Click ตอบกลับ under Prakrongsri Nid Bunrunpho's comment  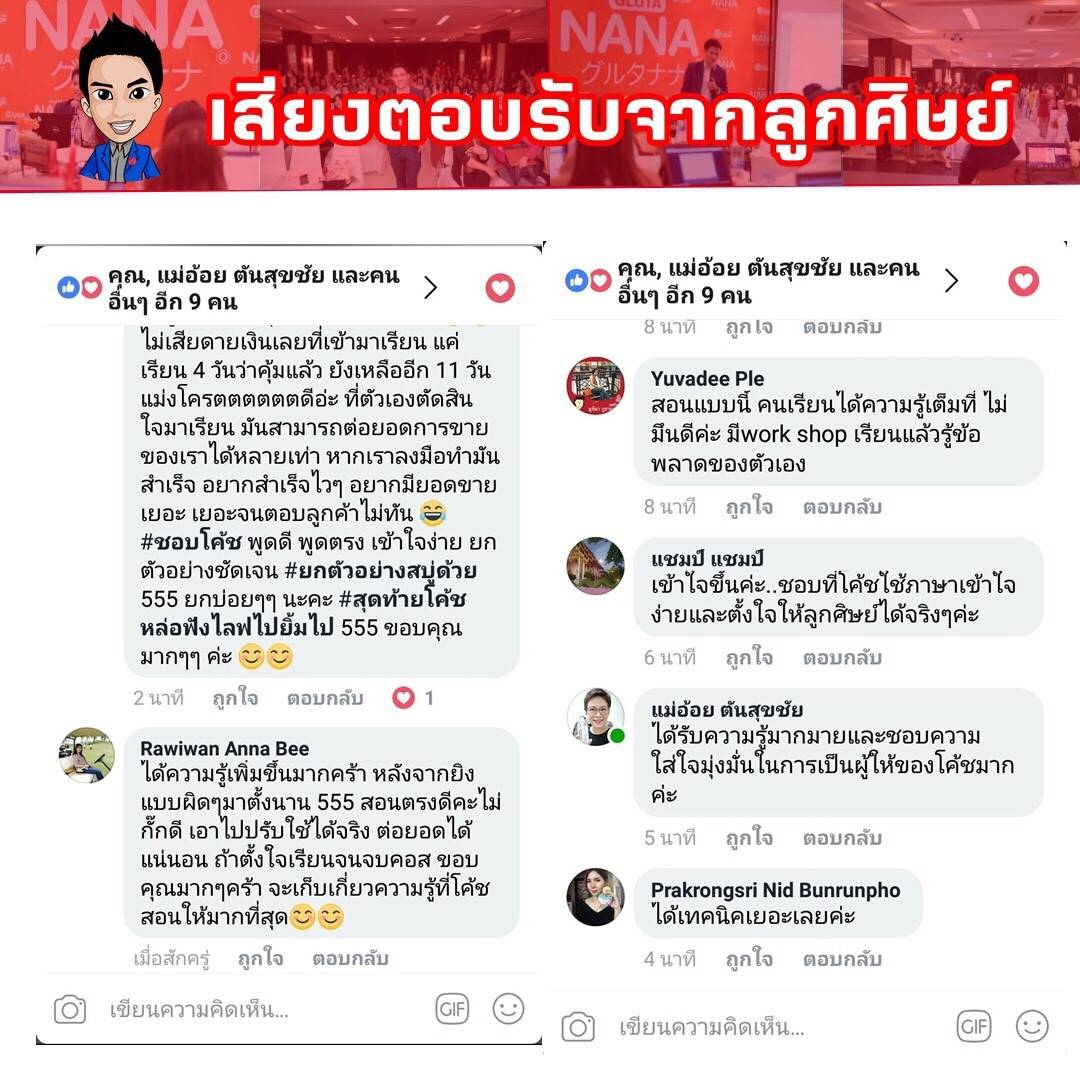coord(842,959)
